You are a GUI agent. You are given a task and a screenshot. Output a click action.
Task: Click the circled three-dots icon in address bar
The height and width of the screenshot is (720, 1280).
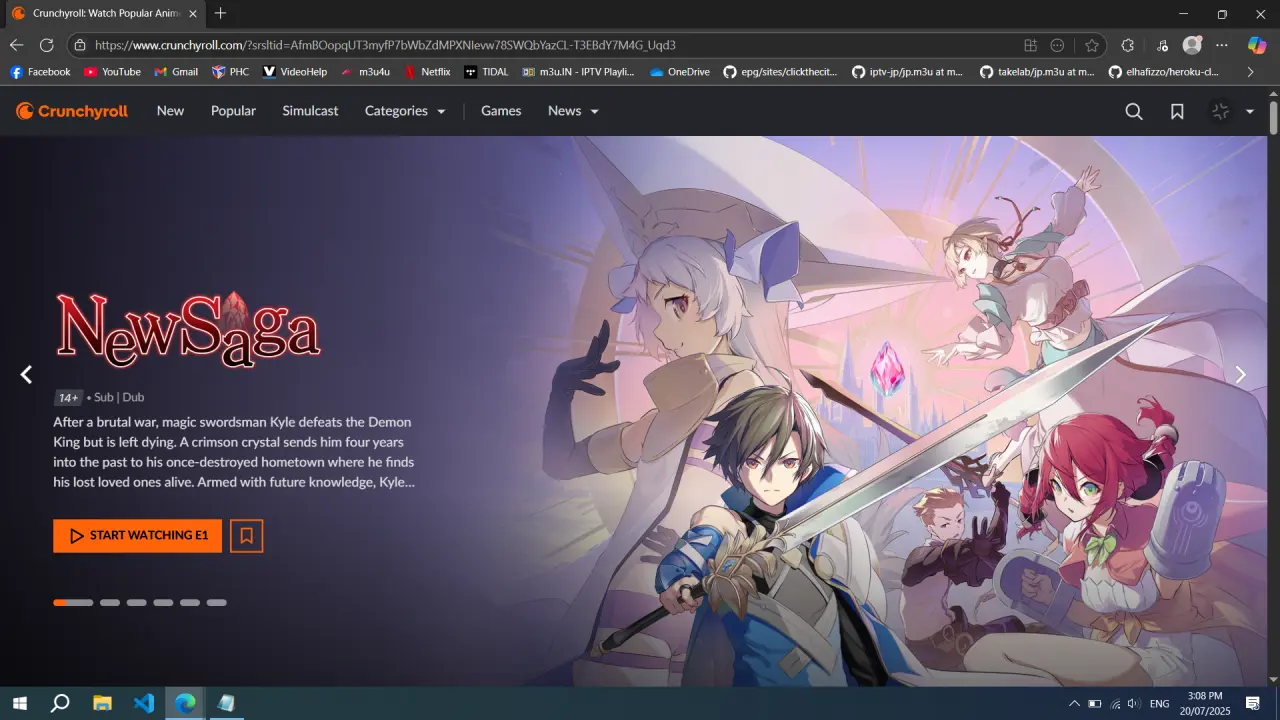pos(1057,45)
